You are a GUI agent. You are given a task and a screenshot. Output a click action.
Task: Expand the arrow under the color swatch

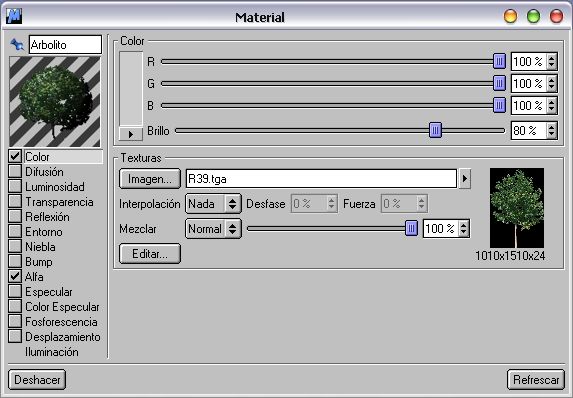tap(131, 134)
